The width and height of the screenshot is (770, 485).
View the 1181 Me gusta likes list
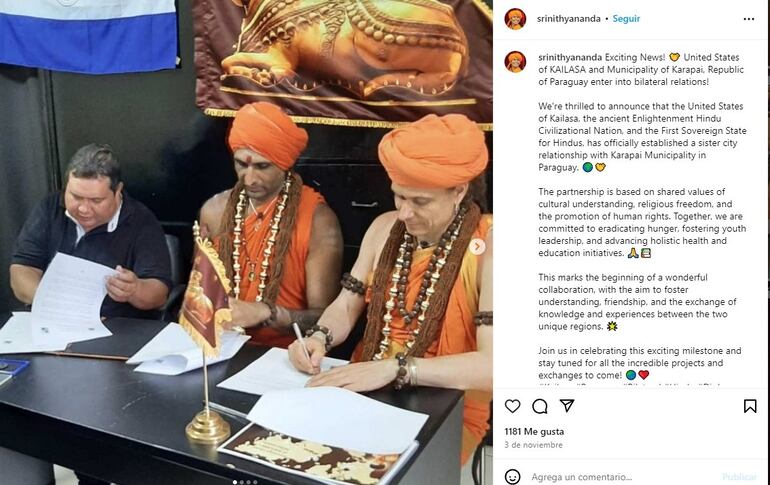point(534,431)
